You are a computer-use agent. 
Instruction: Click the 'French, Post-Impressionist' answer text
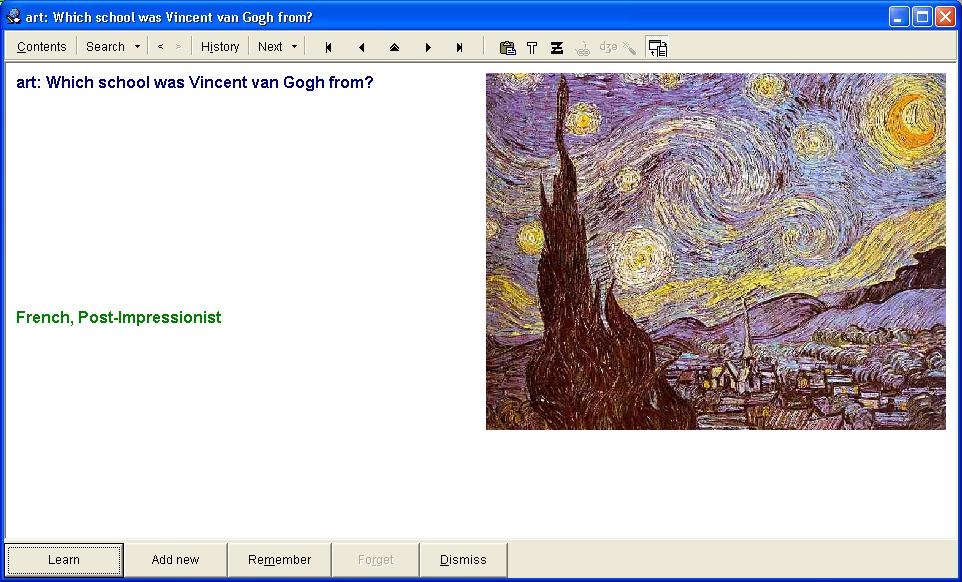click(118, 318)
